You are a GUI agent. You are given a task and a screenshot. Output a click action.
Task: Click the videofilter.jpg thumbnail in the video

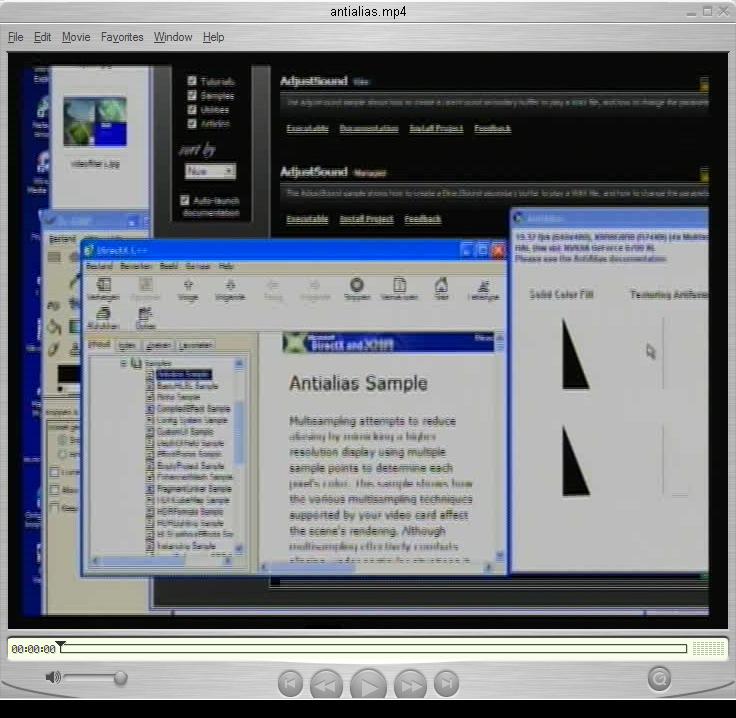point(95,122)
